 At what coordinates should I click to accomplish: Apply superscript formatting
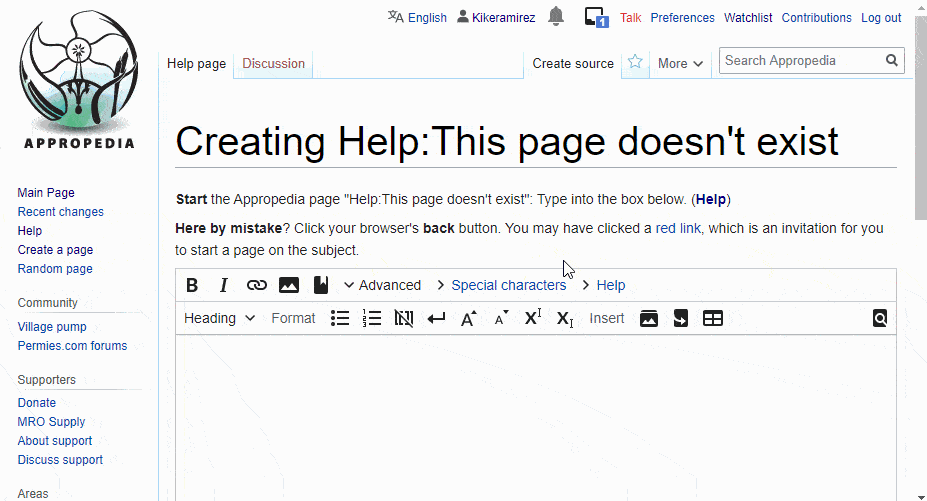533,318
